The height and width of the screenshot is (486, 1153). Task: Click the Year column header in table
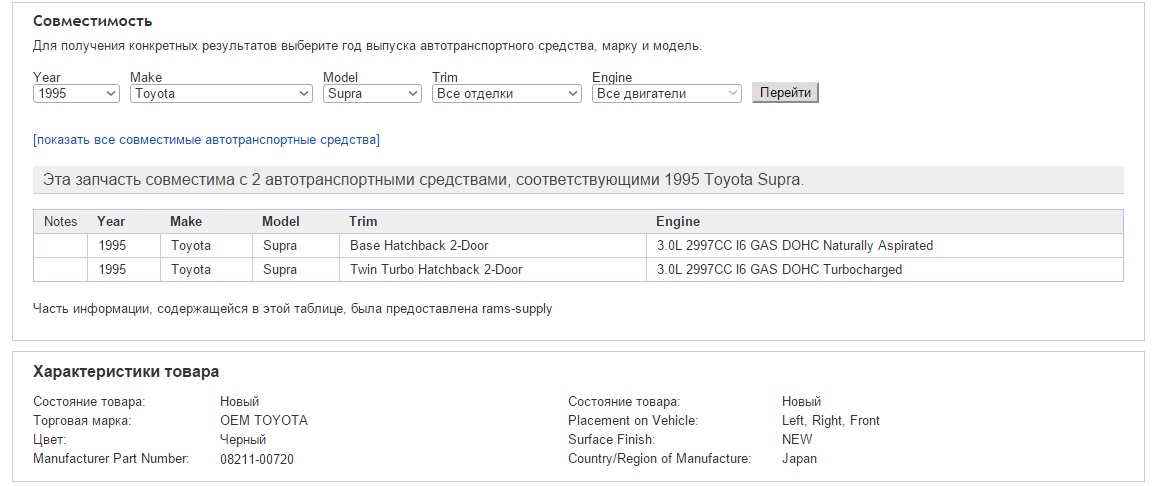pyautogui.click(x=111, y=221)
